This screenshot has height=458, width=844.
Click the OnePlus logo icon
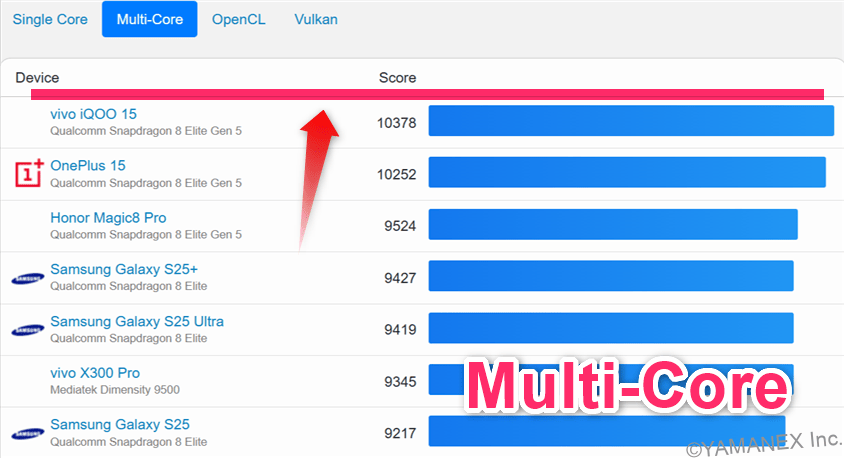point(29,173)
